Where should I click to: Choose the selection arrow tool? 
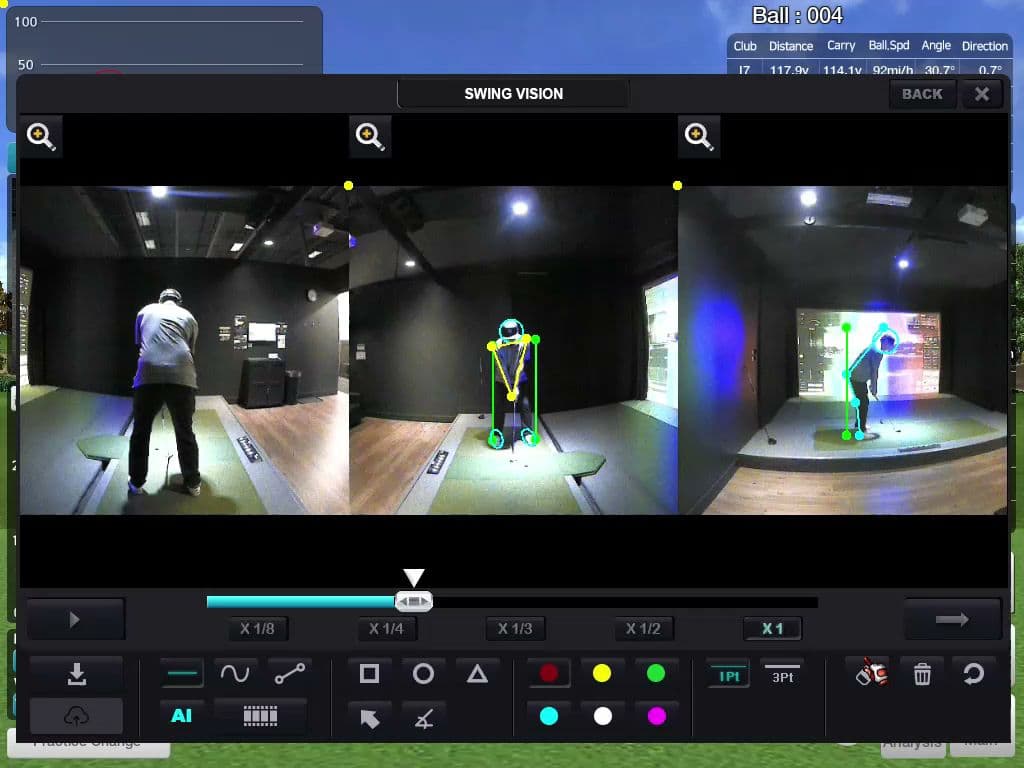click(x=368, y=716)
